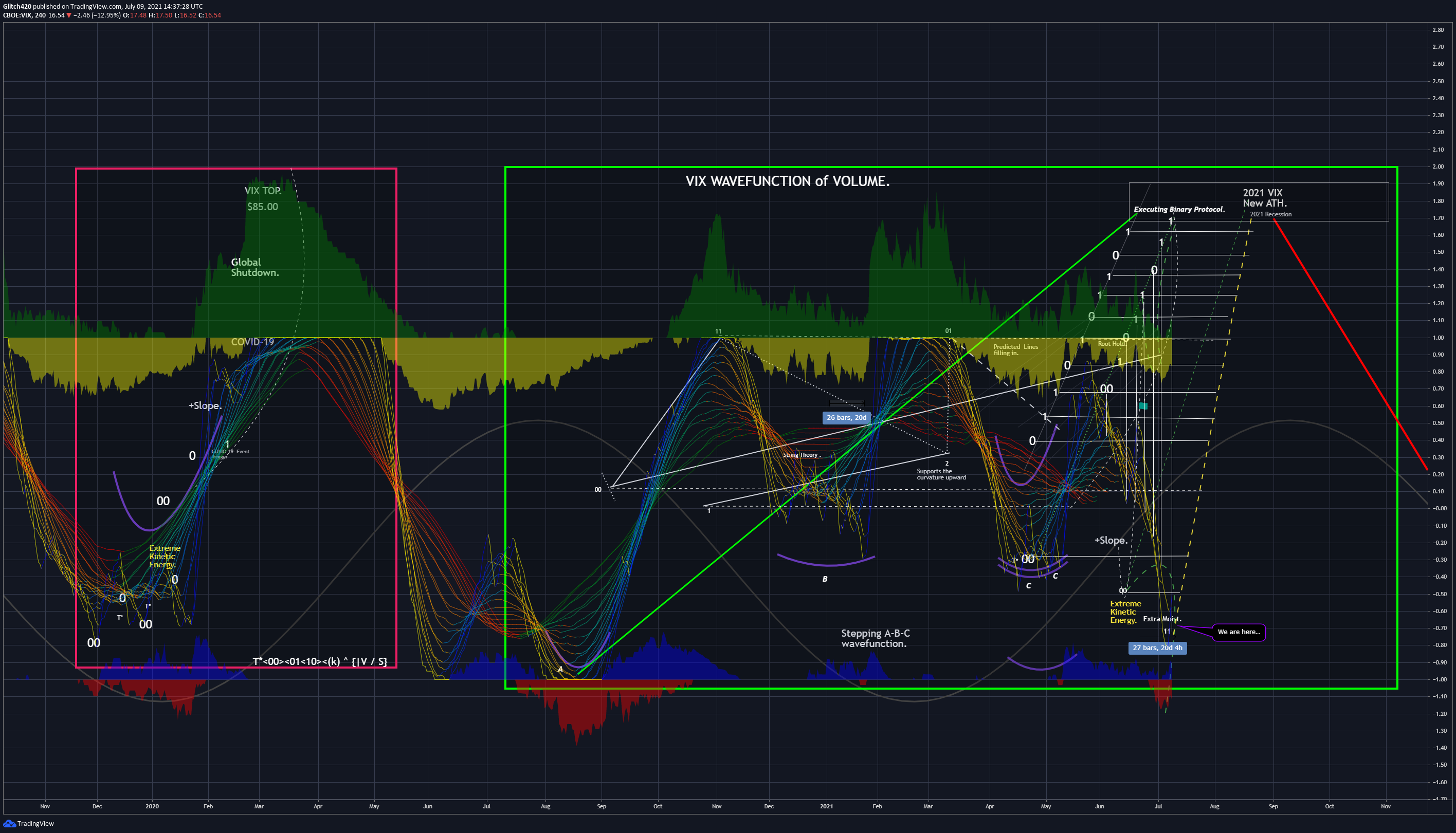Click the letter 'A' wave label
The width and height of the screenshot is (1456, 833).
[x=560, y=670]
